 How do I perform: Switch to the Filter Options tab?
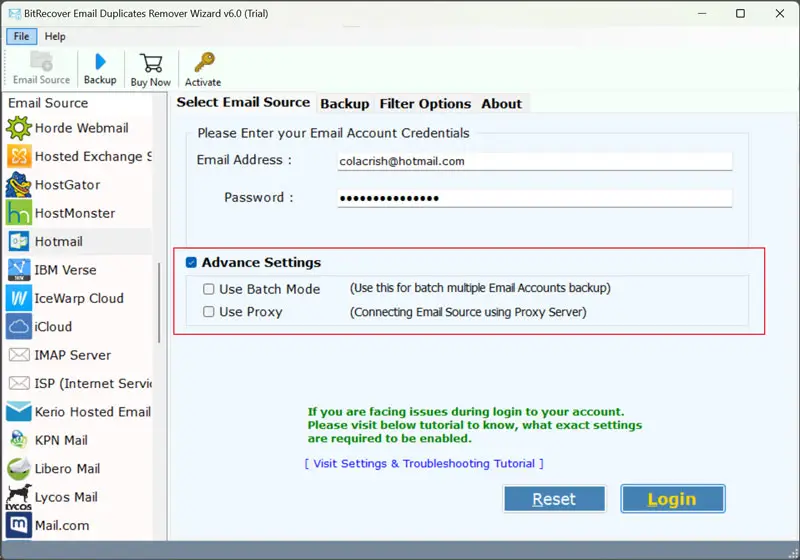point(425,104)
